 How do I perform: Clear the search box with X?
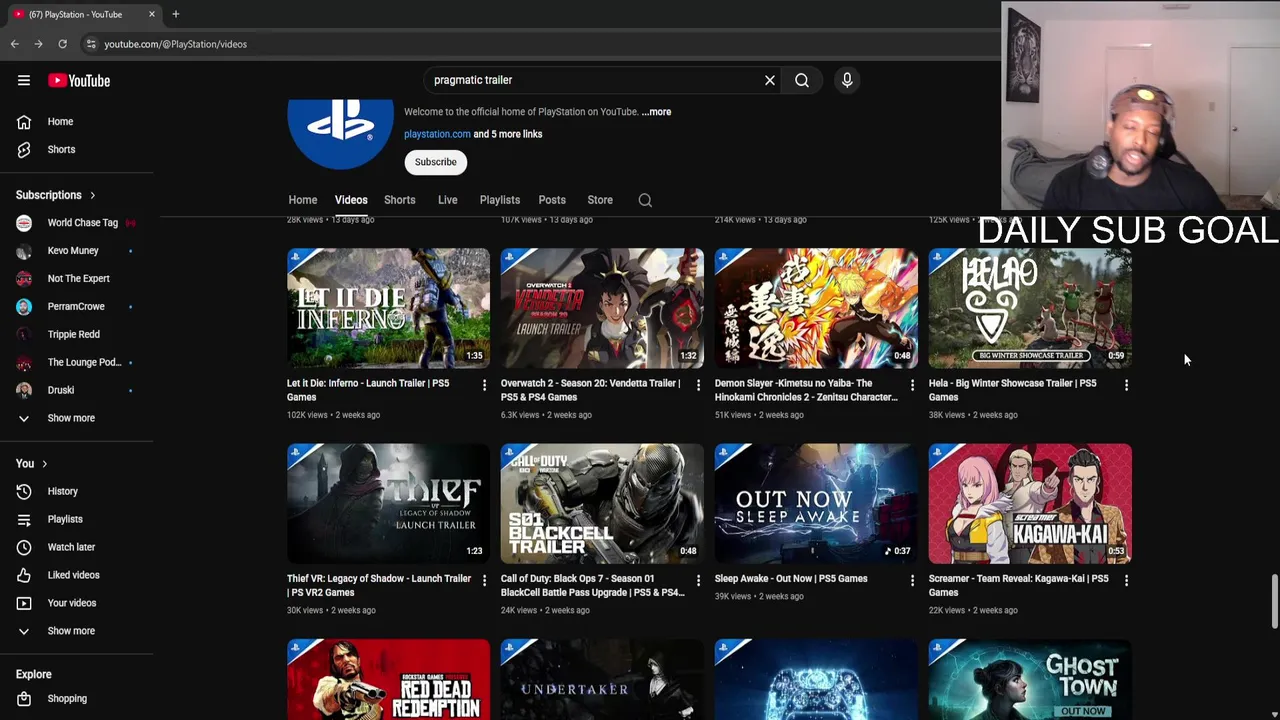click(x=770, y=80)
